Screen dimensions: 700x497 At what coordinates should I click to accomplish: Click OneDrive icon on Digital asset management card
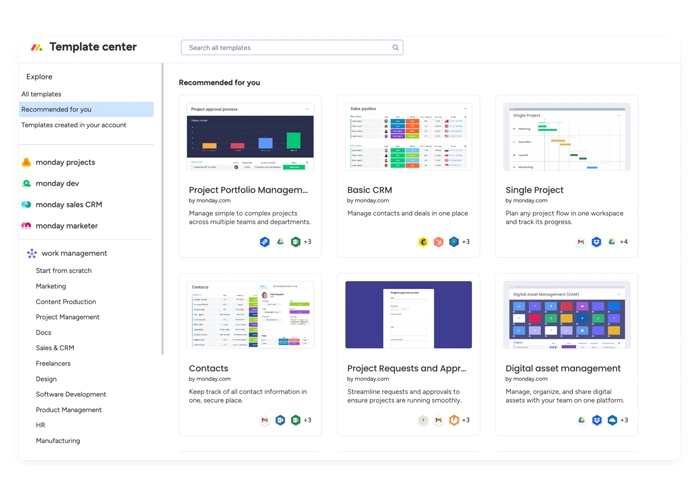(x=612, y=420)
